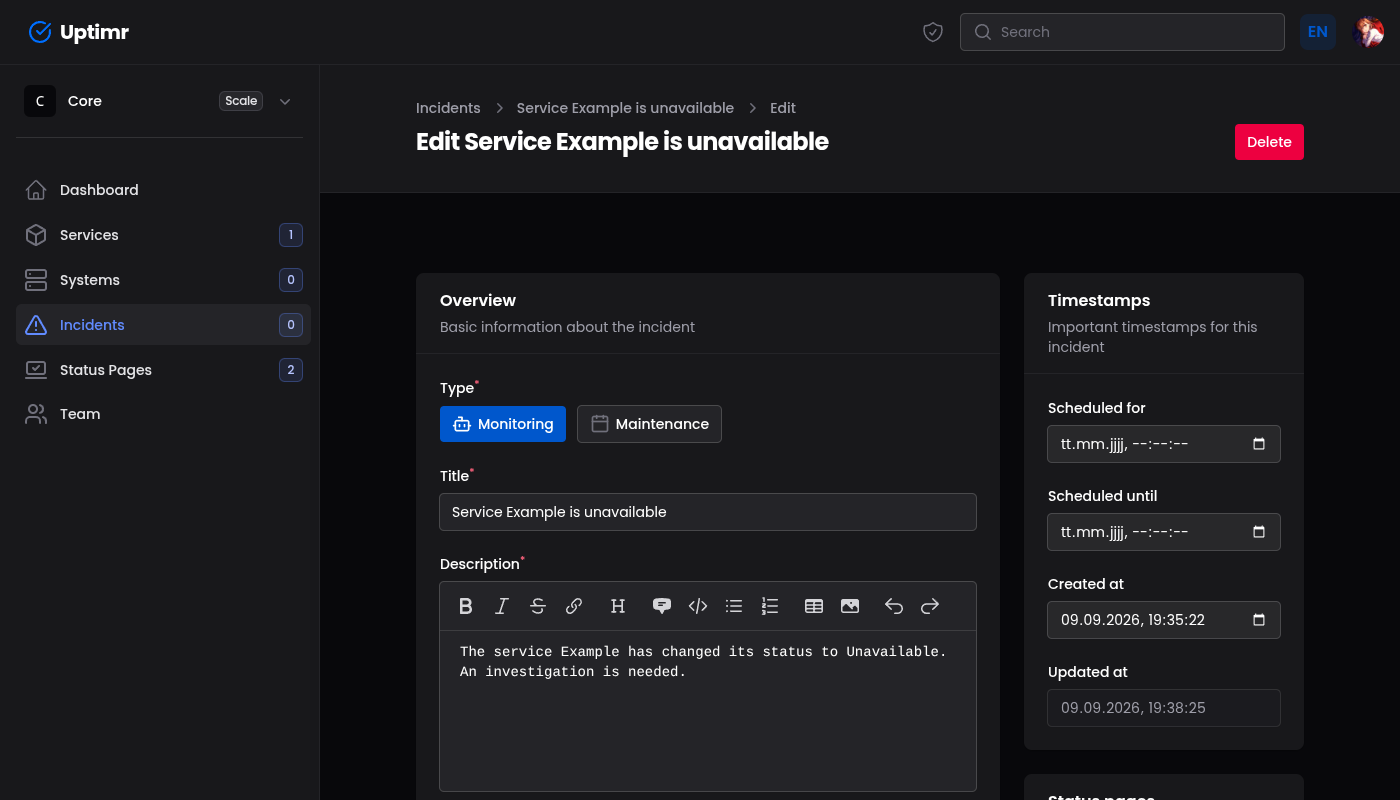Click the Uptimr logo
This screenshot has width=1400, height=800.
[x=78, y=32]
